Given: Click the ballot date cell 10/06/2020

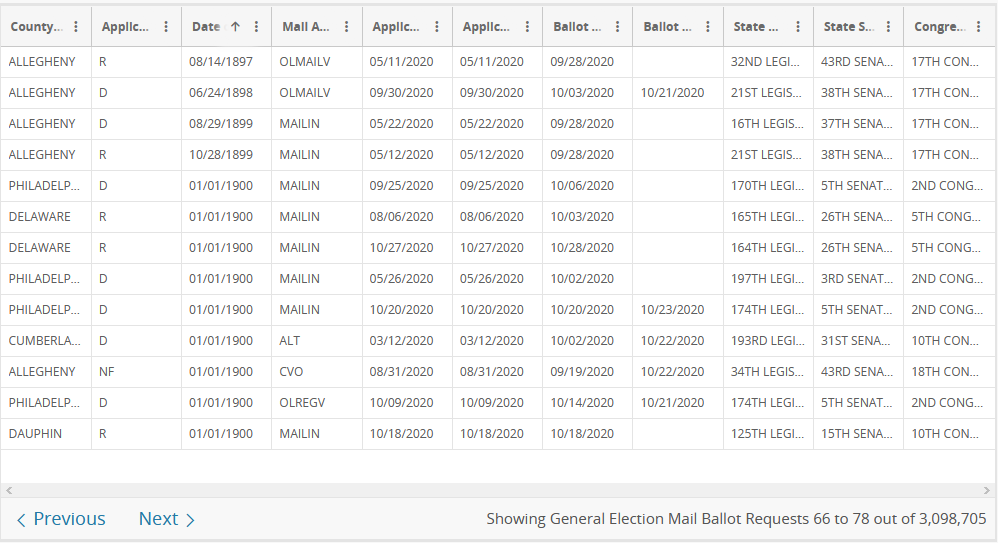Looking at the screenshot, I should [587, 186].
